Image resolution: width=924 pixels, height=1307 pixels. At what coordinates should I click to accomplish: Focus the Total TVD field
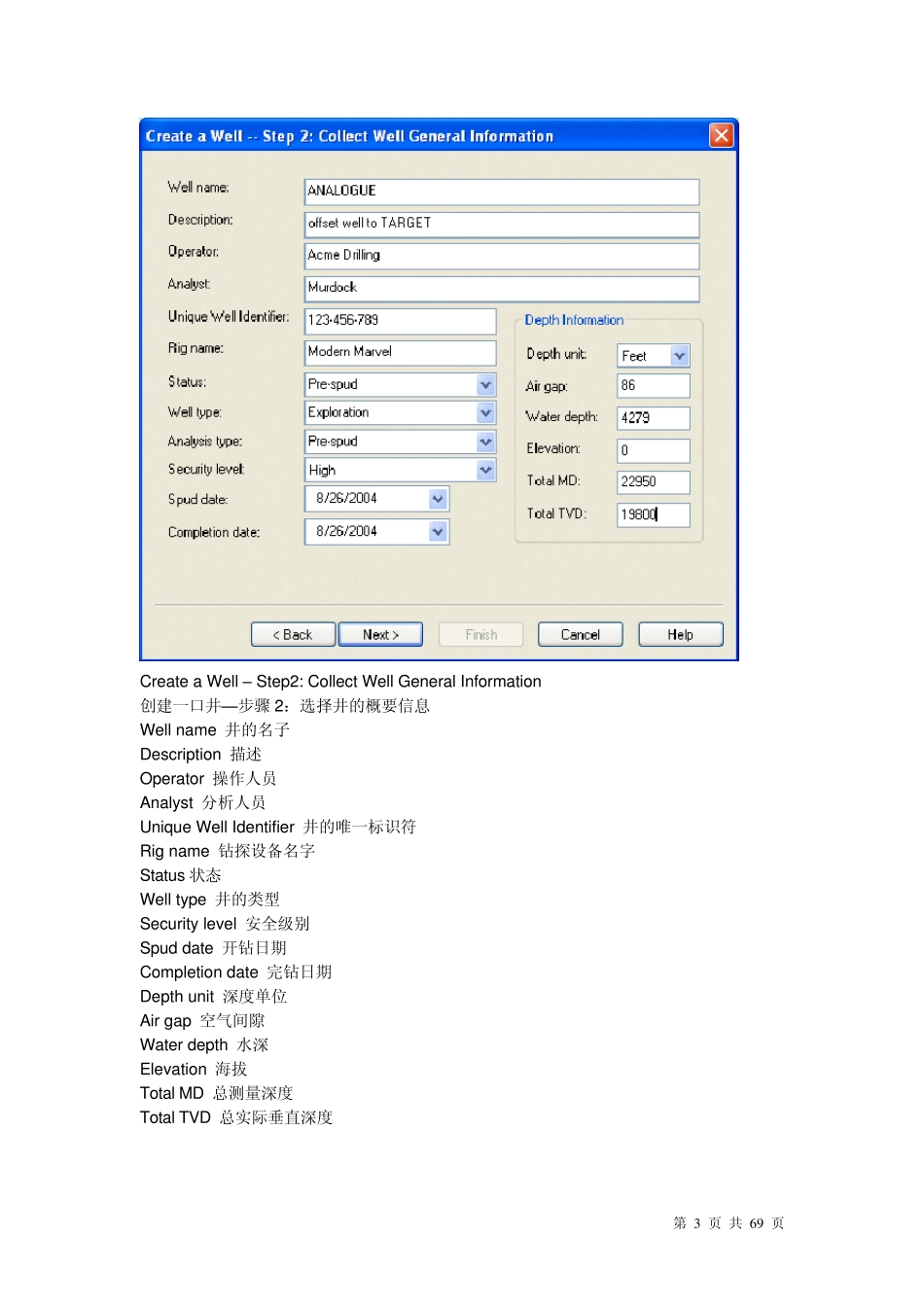653,514
